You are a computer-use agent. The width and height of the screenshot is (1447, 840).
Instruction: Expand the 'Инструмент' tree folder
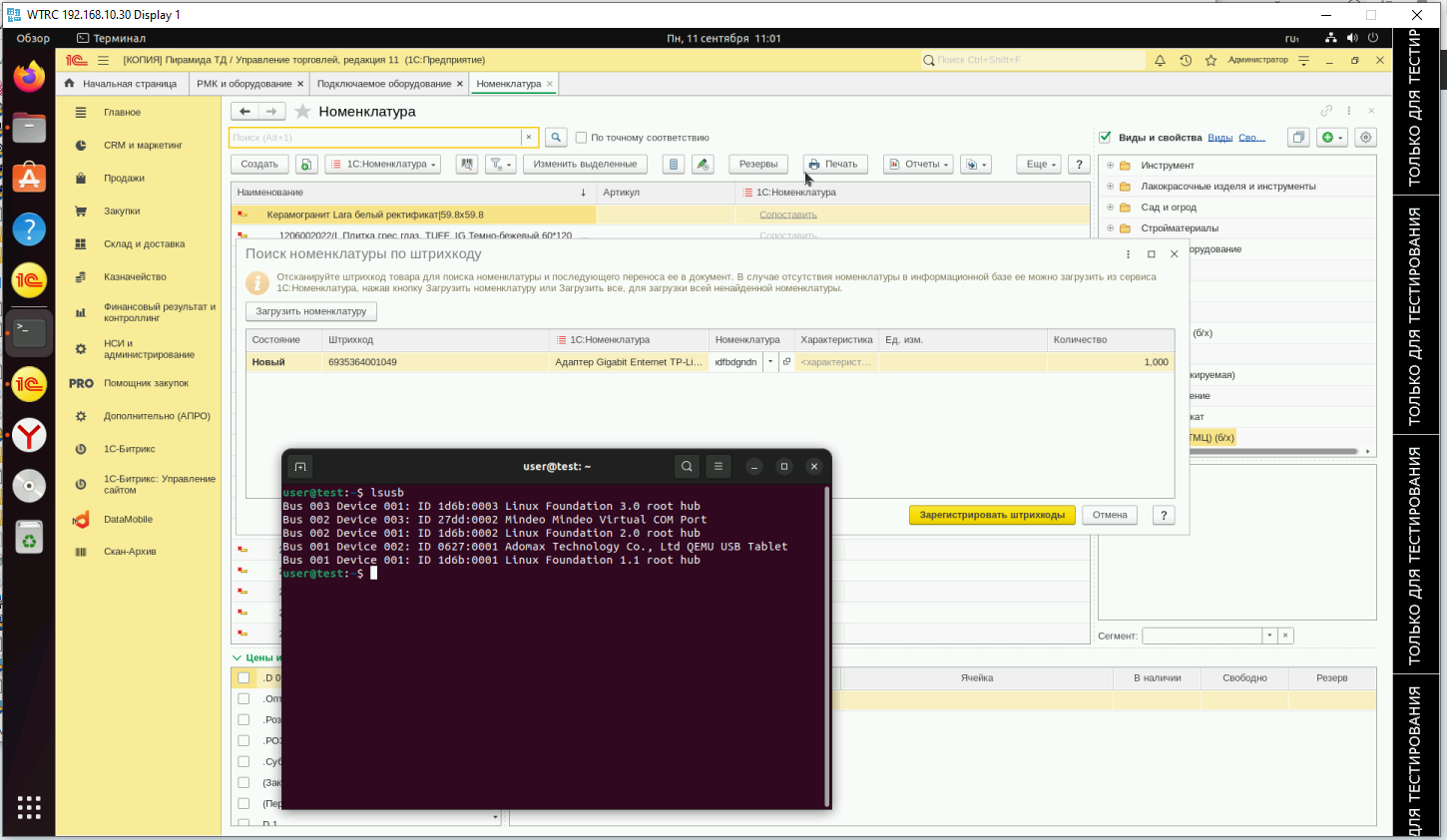click(1110, 166)
